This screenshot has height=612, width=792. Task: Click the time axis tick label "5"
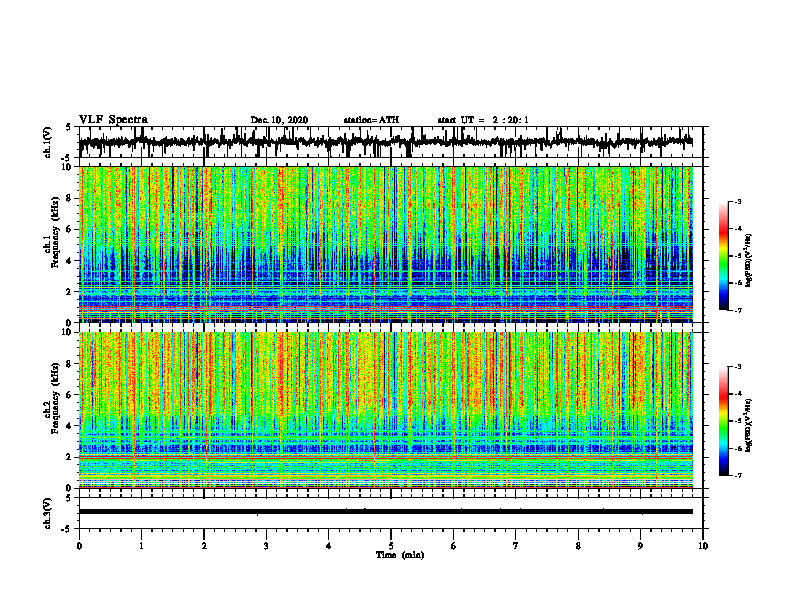[x=391, y=546]
